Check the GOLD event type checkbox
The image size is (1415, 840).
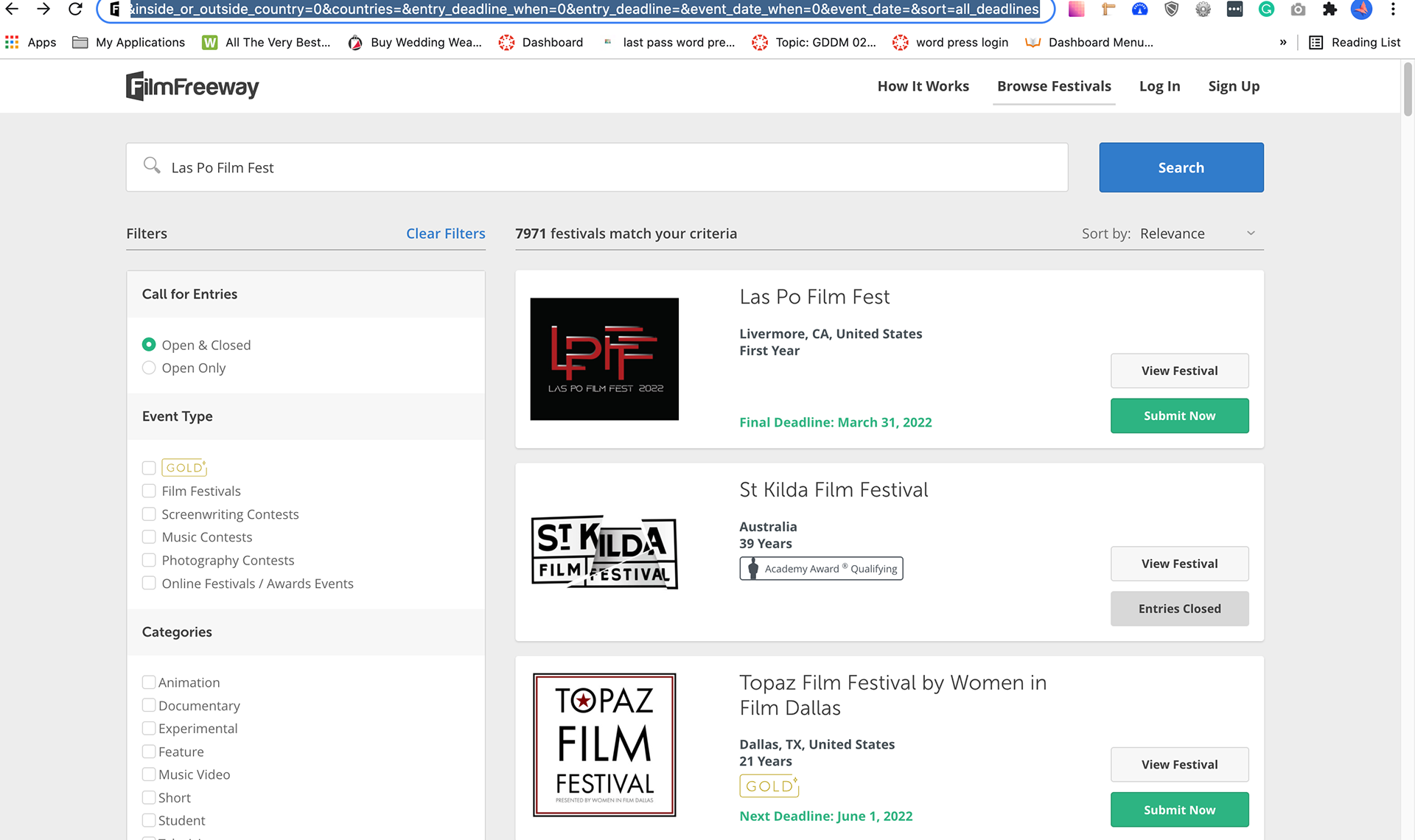(x=149, y=468)
